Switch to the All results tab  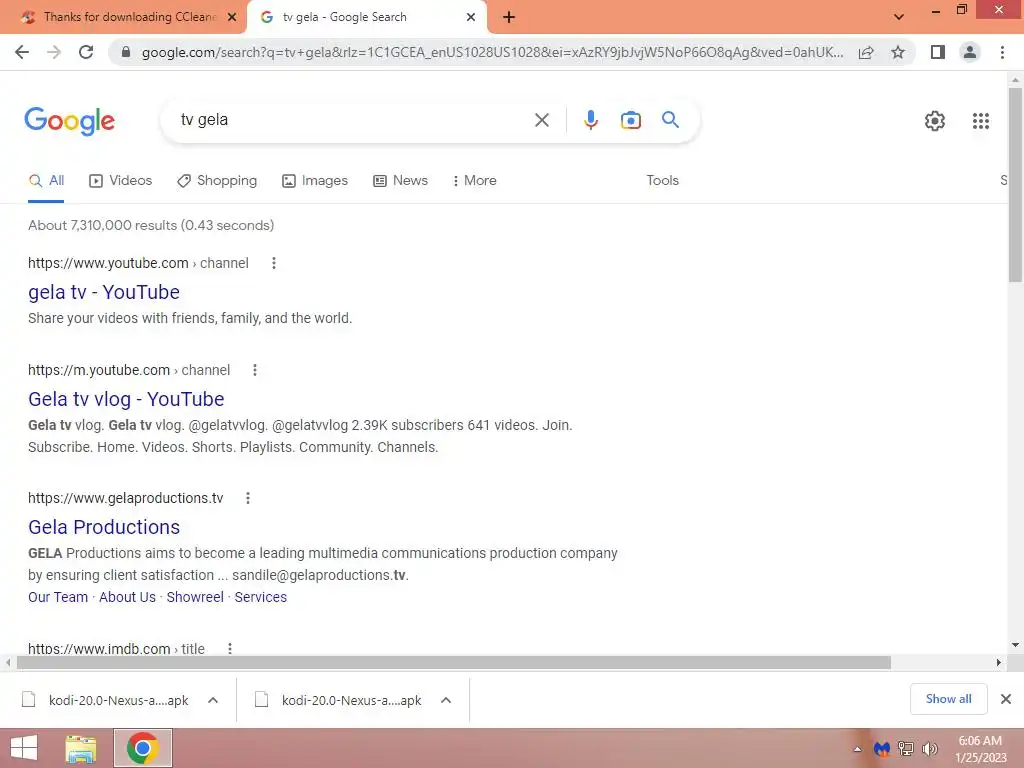click(46, 181)
